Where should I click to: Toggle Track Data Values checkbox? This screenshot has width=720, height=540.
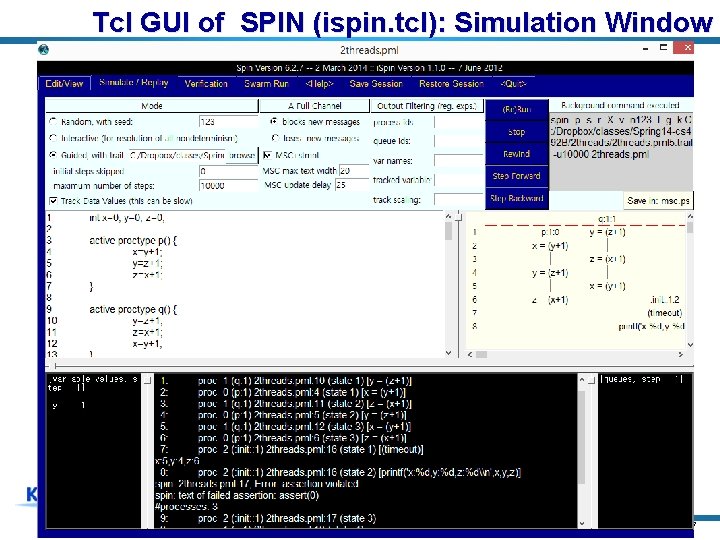click(53, 201)
